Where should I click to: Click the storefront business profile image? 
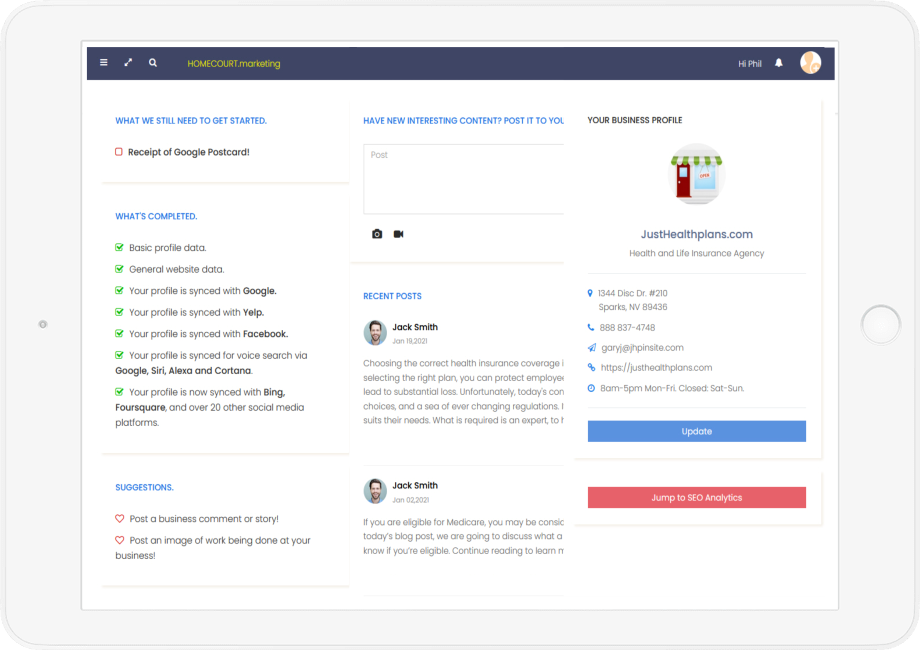click(x=696, y=175)
